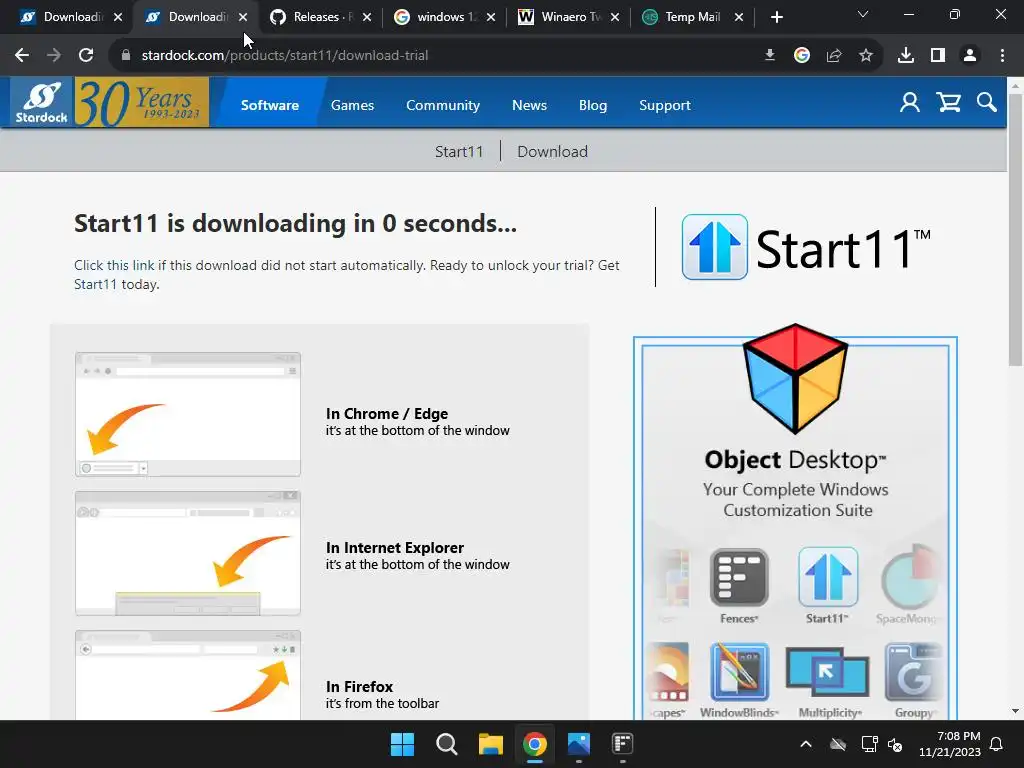Open Stardock site search
The width and height of the screenshot is (1024, 768).
987,103
